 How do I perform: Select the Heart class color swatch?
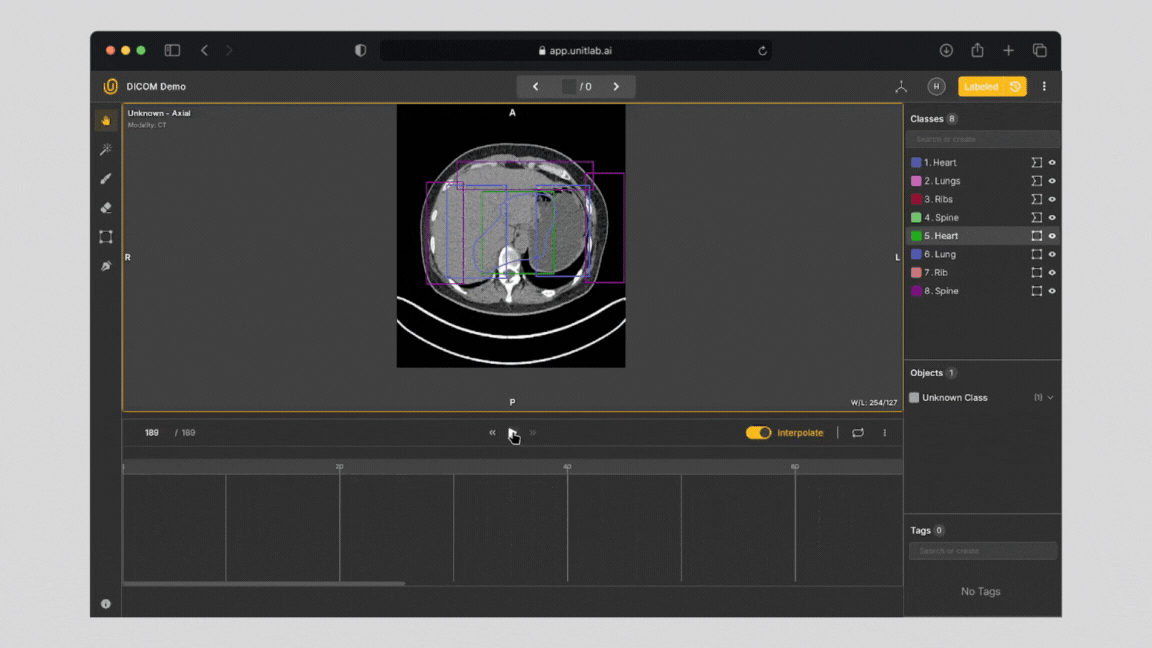point(918,162)
